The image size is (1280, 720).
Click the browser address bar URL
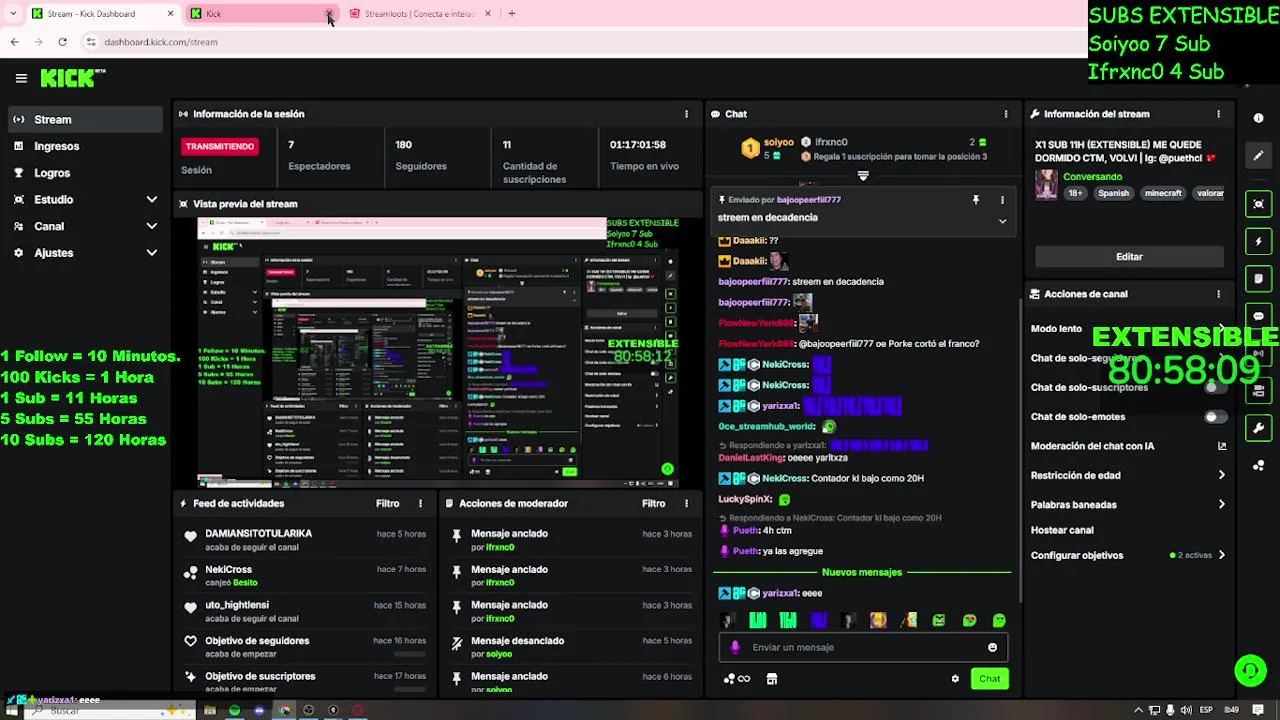161,42
